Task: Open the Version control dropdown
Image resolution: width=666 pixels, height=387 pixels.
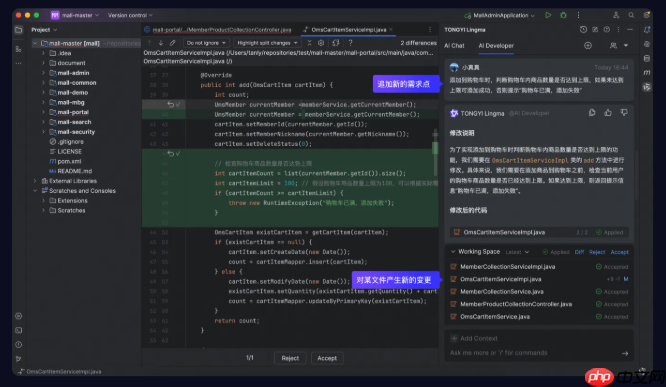Action: (130, 15)
